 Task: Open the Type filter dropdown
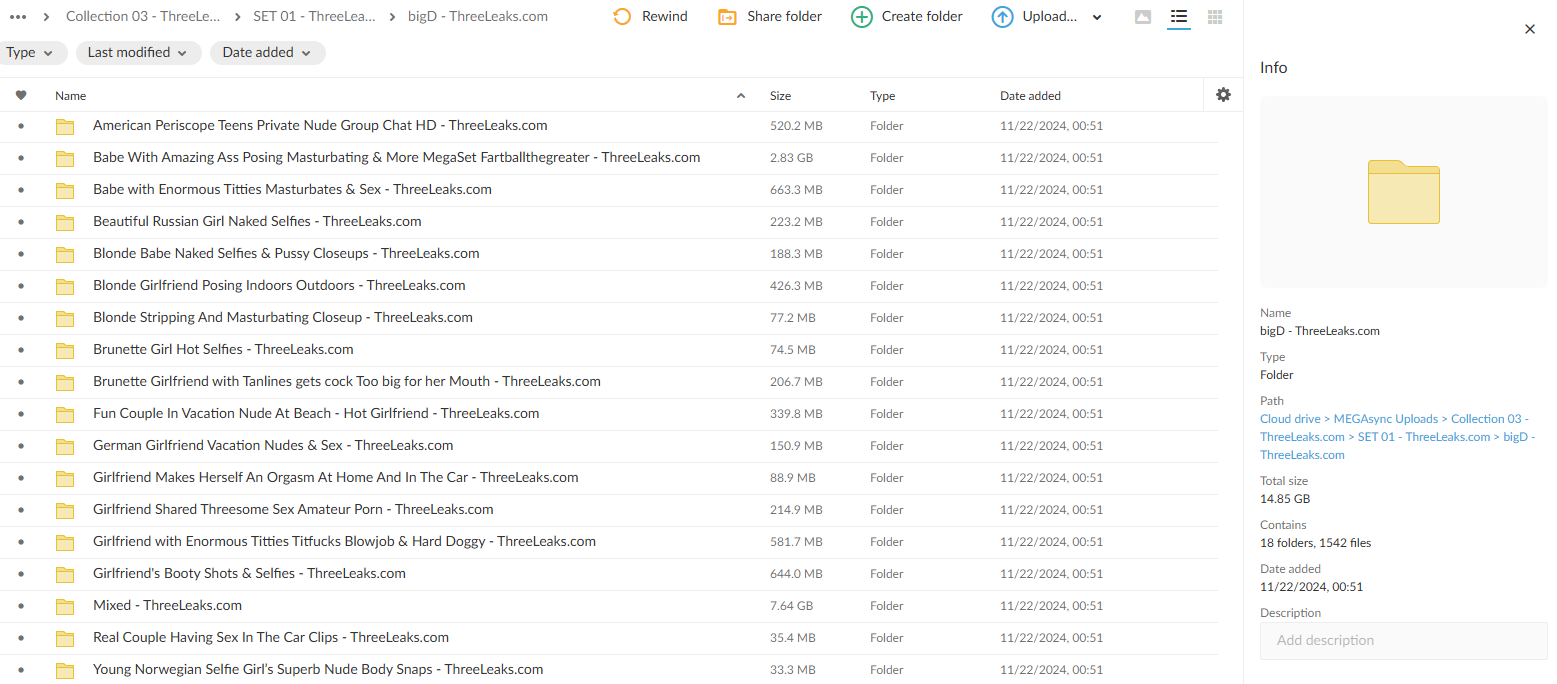coord(32,53)
